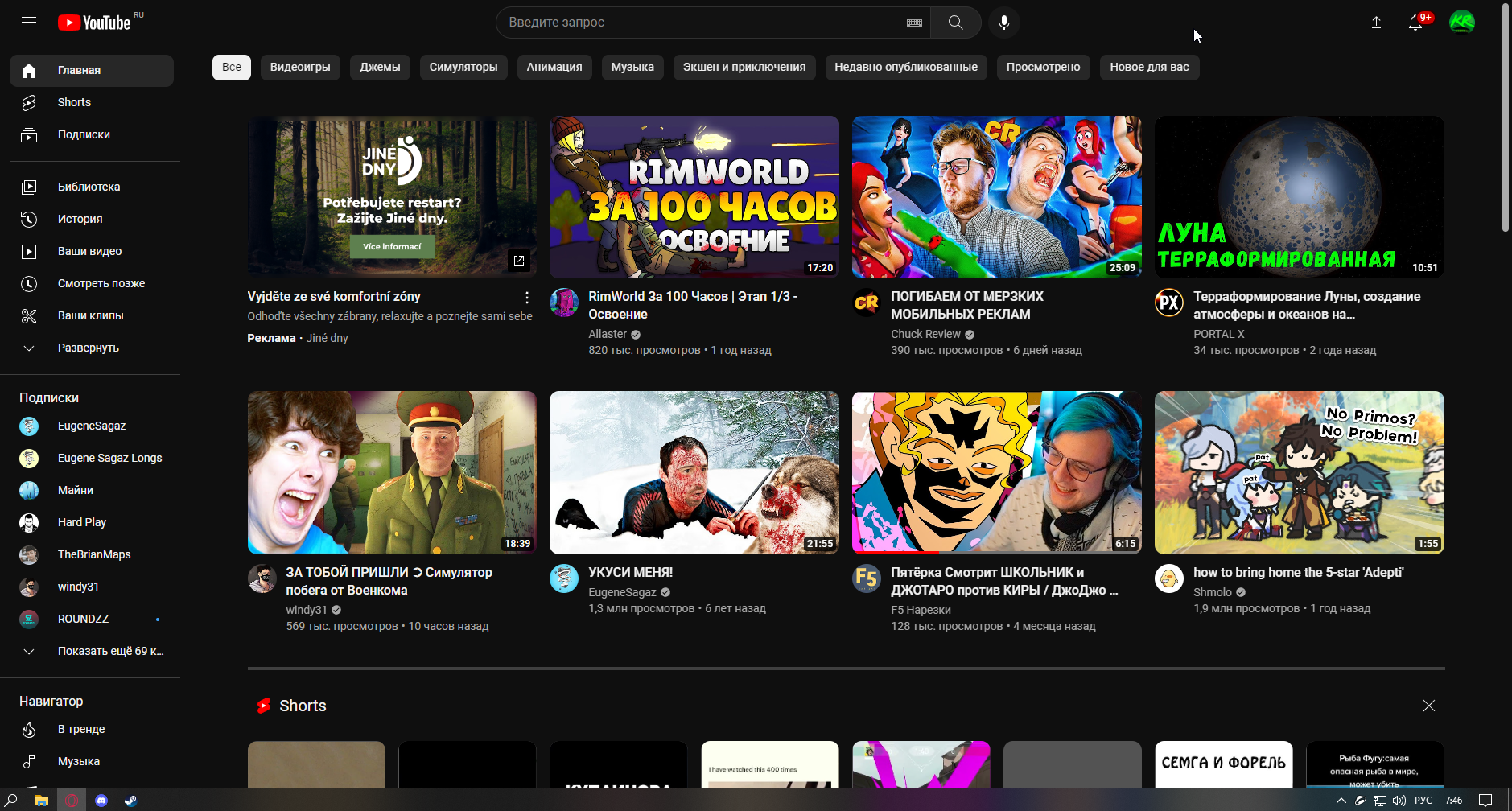Open Hard Play subscription
This screenshot has width=1512, height=811.
[x=92, y=522]
